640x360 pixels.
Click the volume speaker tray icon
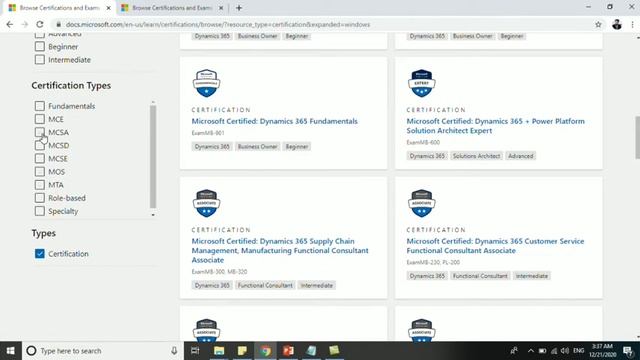565,351
